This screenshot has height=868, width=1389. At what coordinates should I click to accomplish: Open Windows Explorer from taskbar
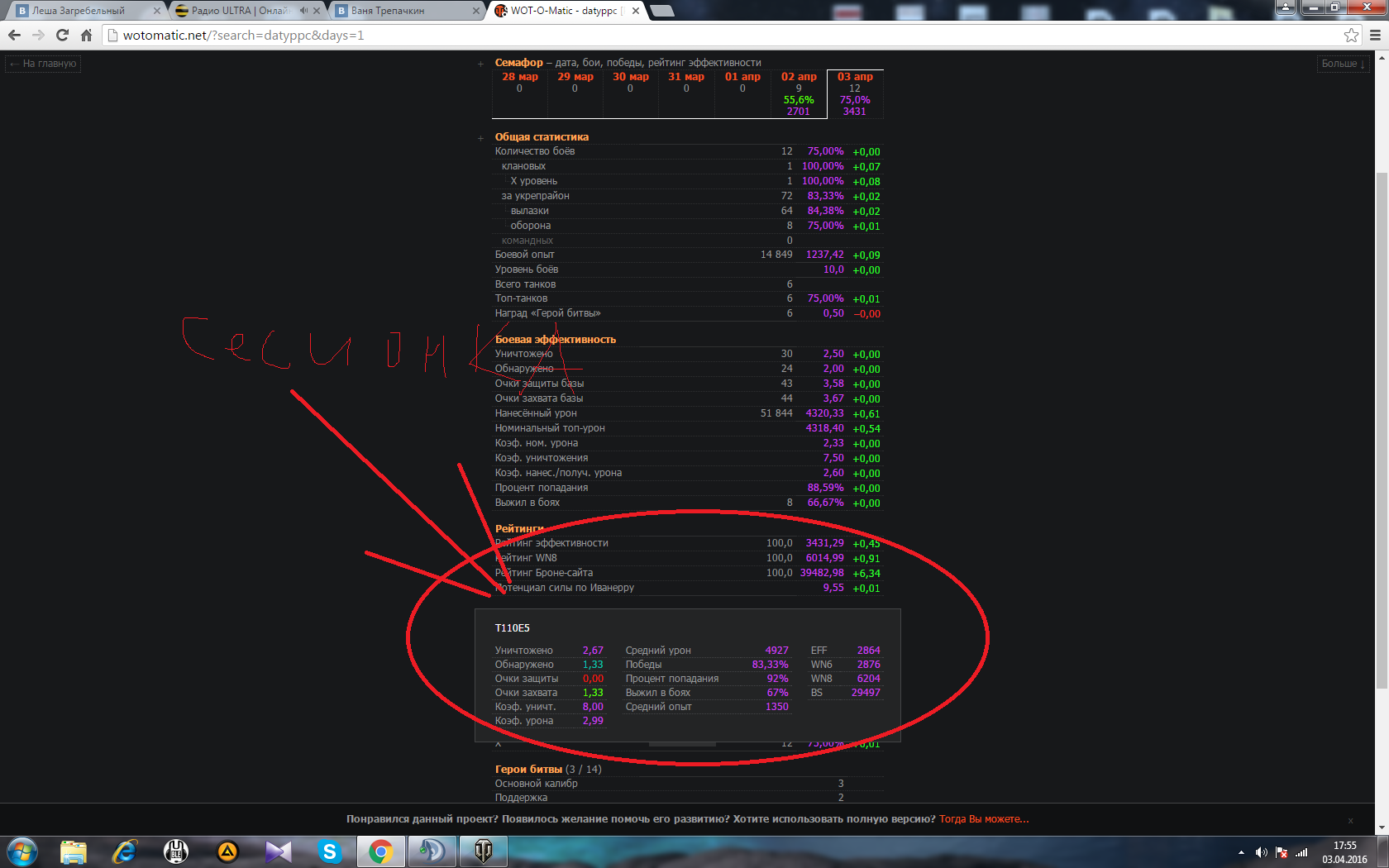pyautogui.click(x=74, y=851)
